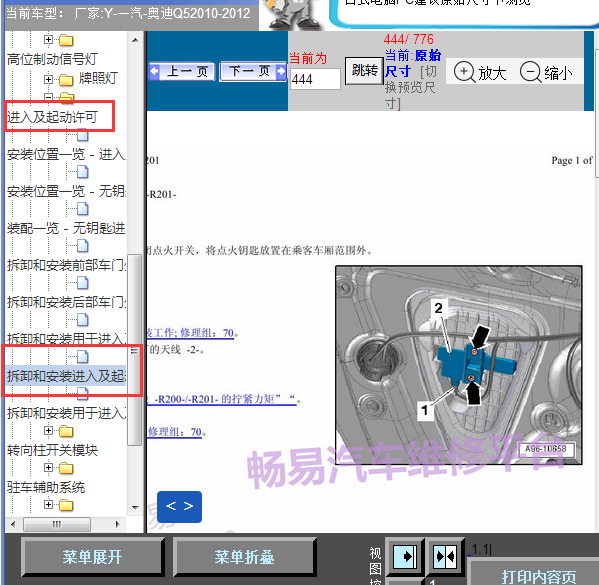Open the last 拆卸和安装用于进入 document
This screenshot has width=599, height=585.
click(x=66, y=413)
